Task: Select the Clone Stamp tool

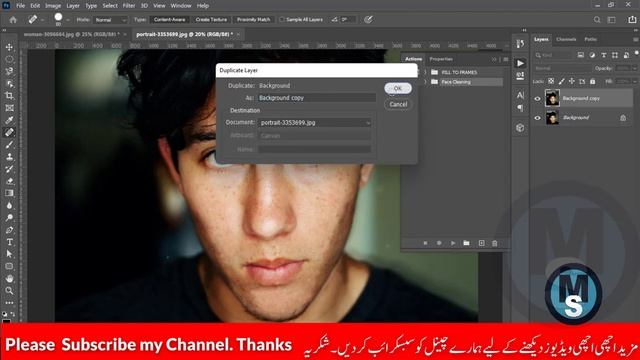Action: pyautogui.click(x=9, y=157)
